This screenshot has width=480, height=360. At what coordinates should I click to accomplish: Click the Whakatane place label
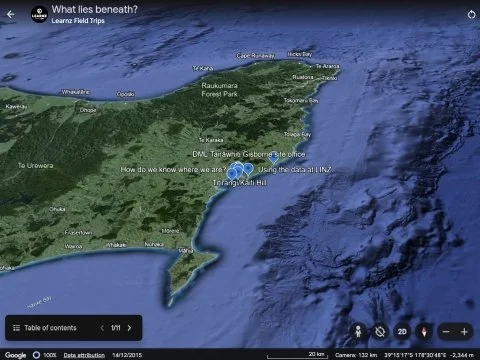[x=75, y=92]
